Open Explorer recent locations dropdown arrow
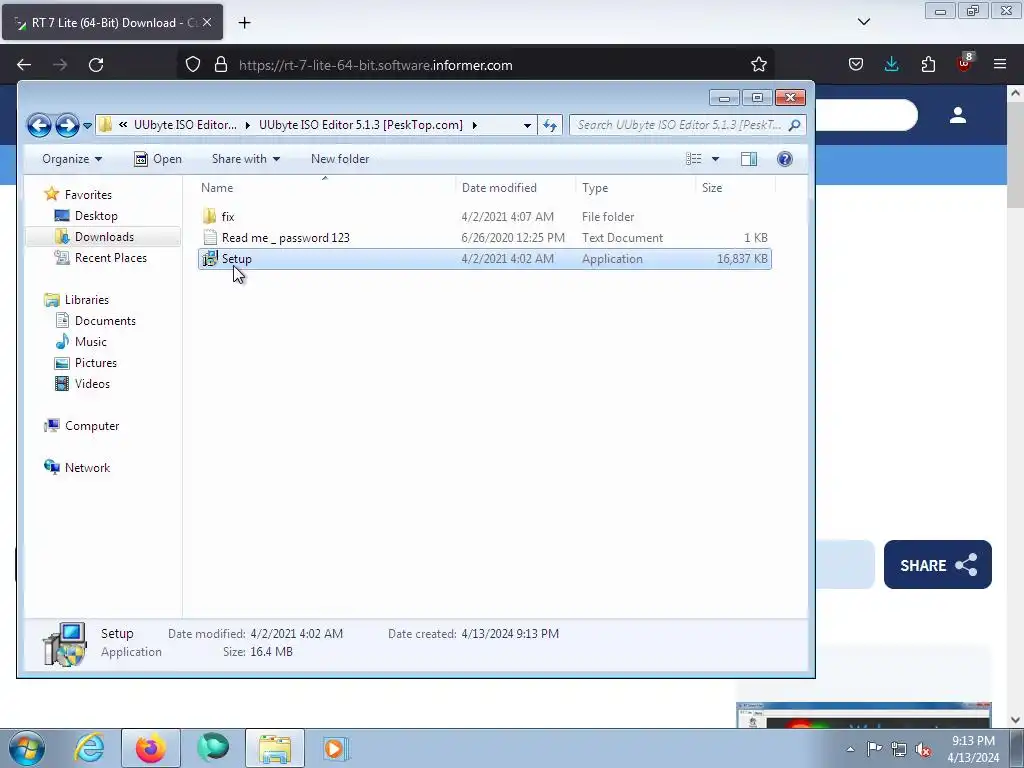The width and height of the screenshot is (1024, 768). 87,125
